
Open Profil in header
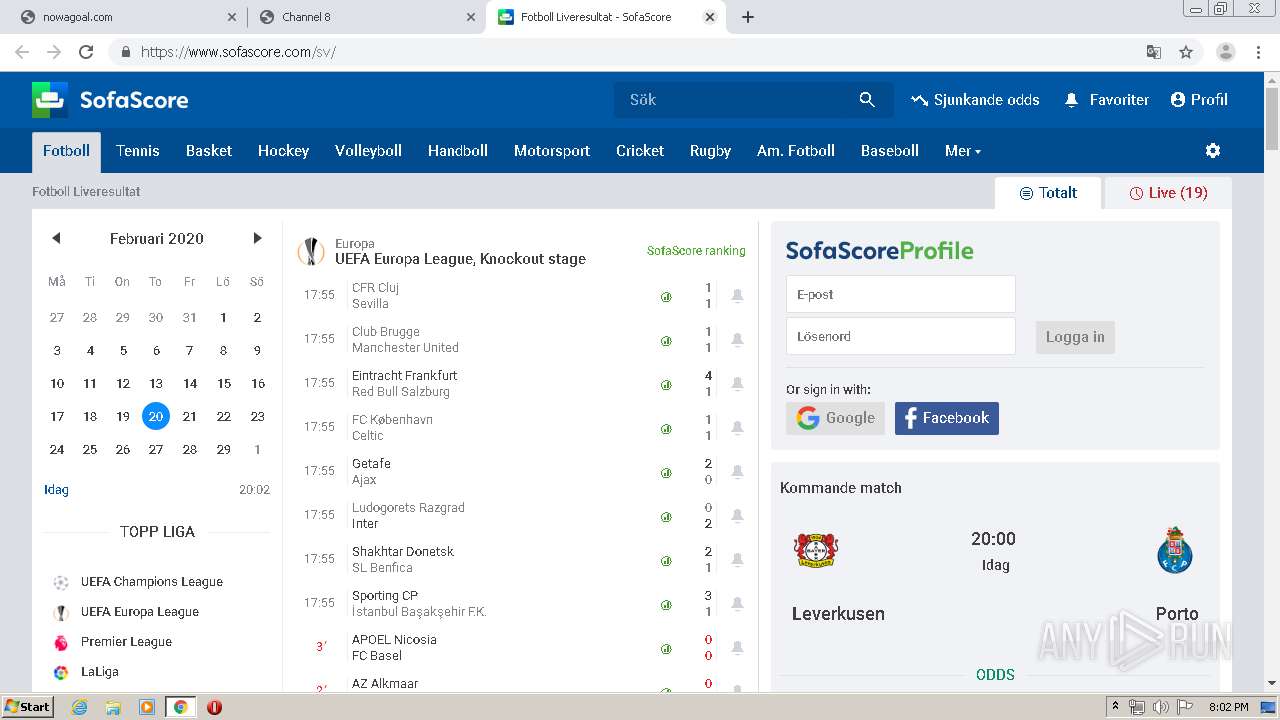(1199, 99)
